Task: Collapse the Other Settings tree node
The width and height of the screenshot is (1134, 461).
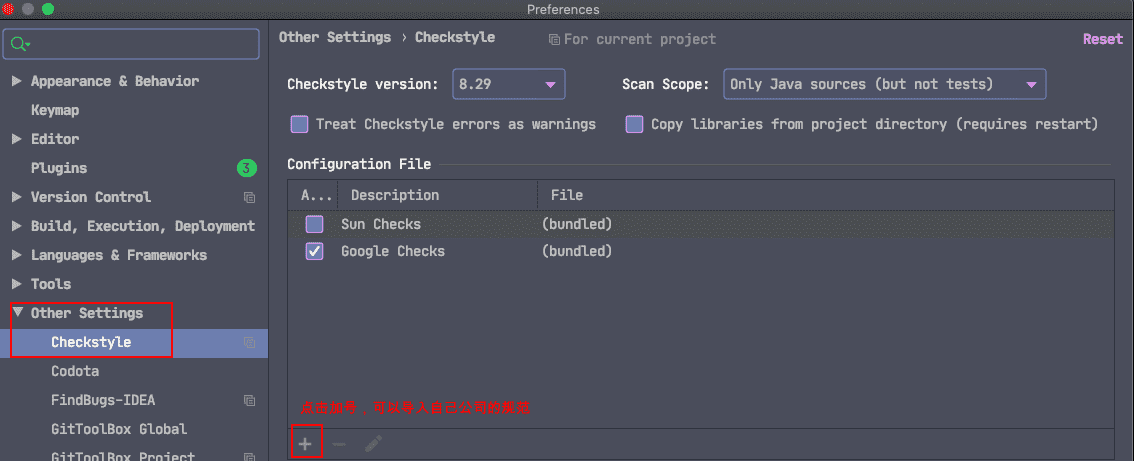Action: click(17, 313)
